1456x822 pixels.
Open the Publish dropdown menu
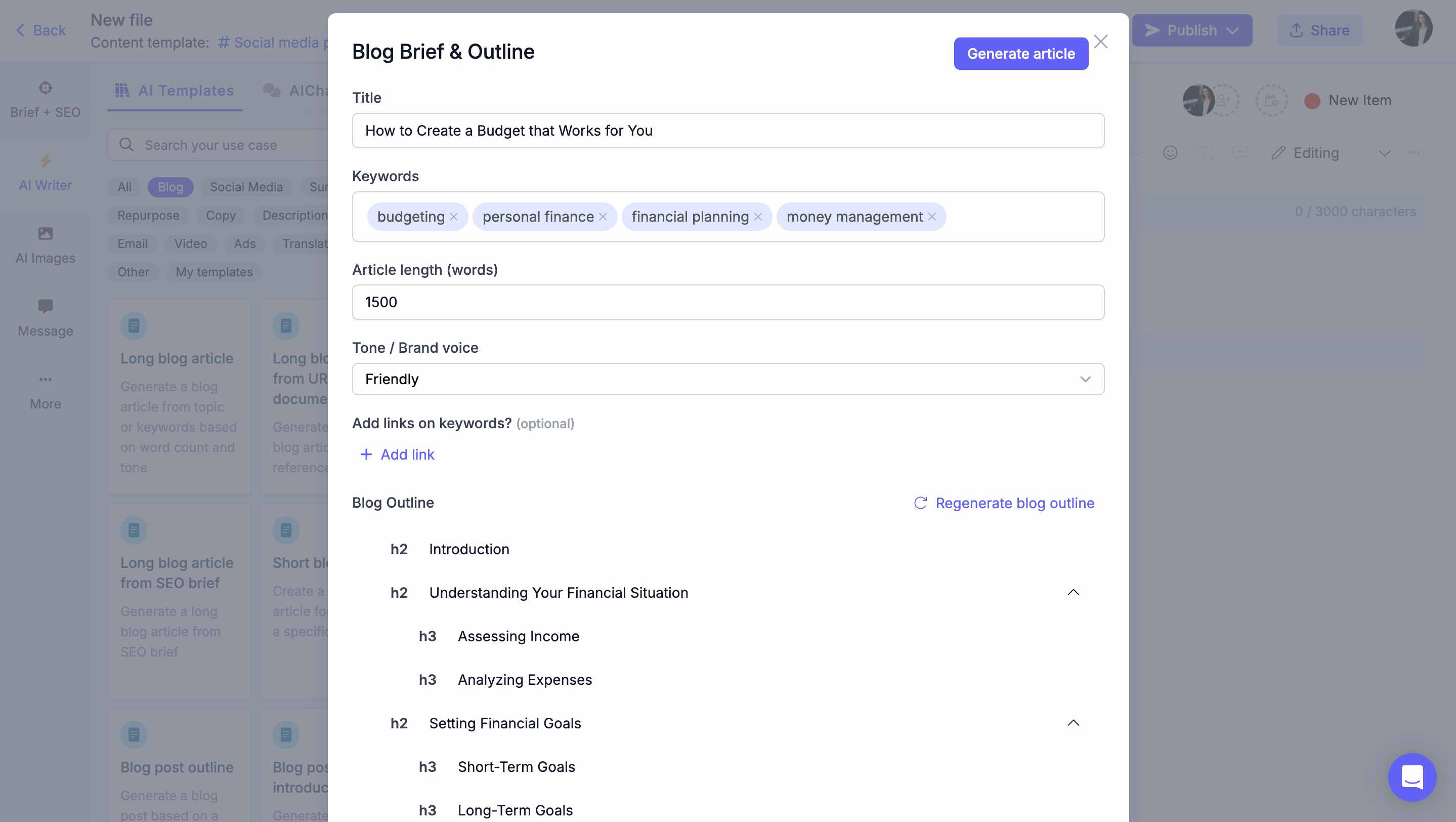1232,30
